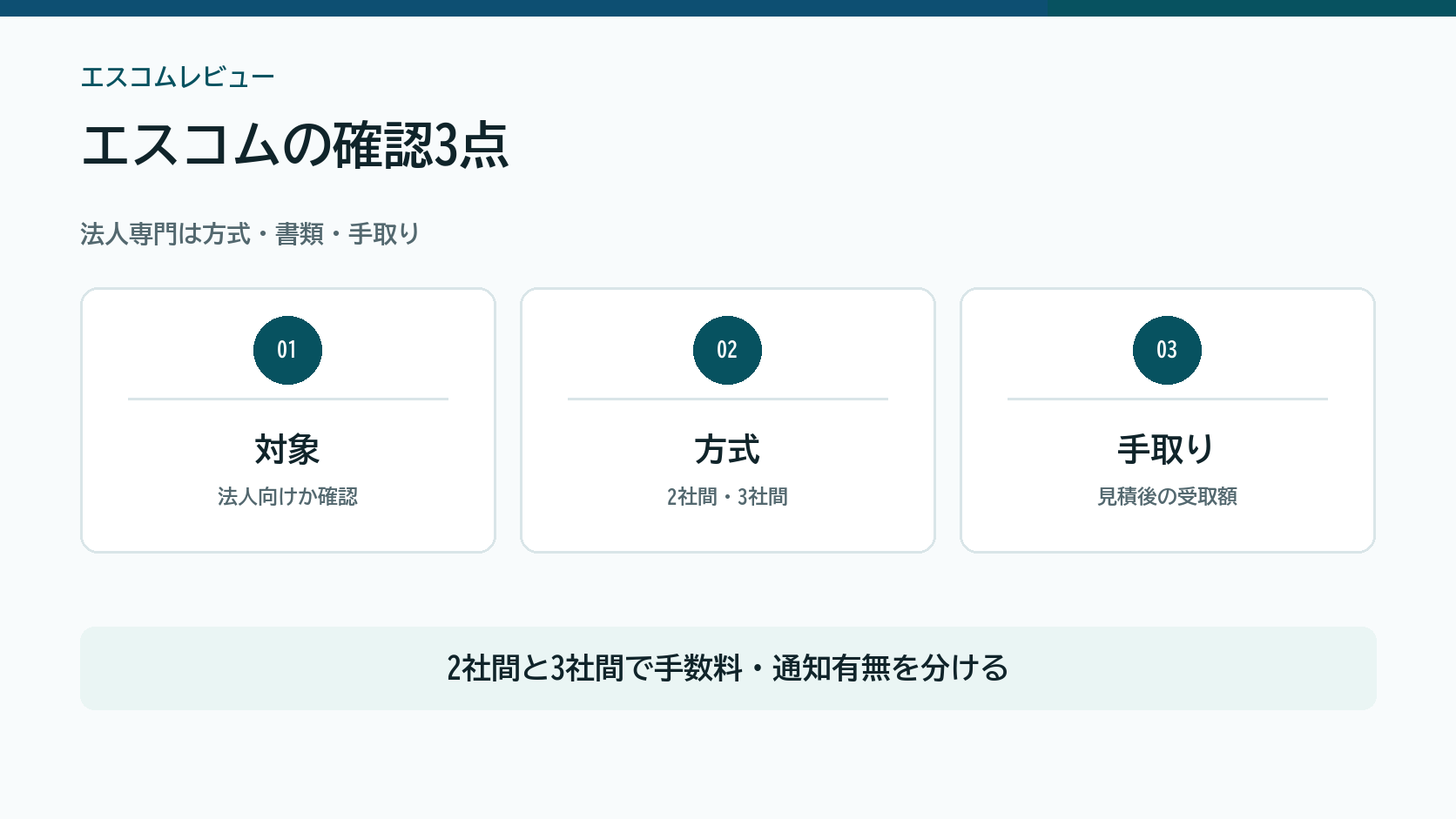Click the エスコムレビュー label
Image resolution: width=1456 pixels, height=819 pixels.
(x=178, y=77)
